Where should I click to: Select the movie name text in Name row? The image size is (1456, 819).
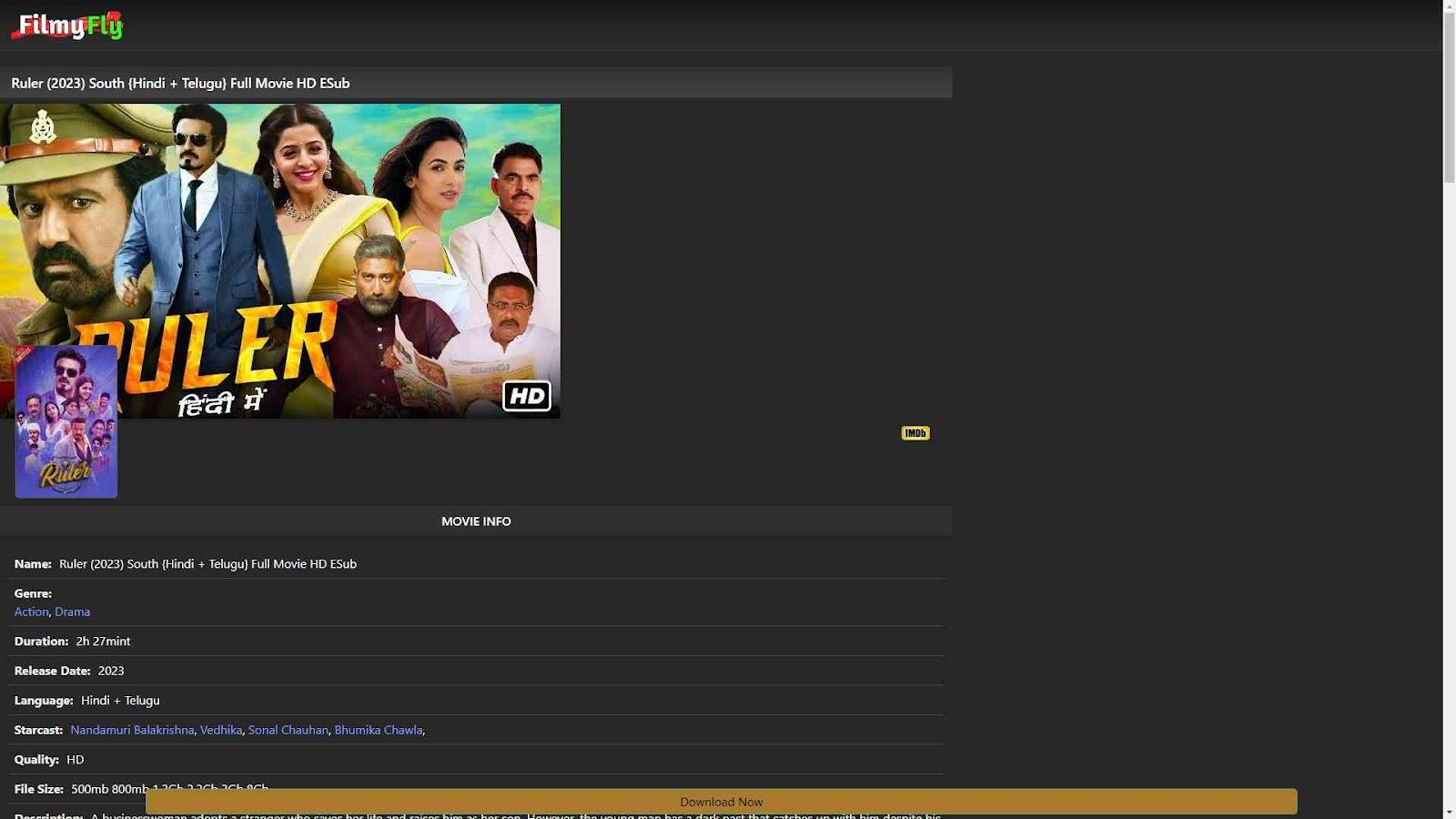[207, 564]
